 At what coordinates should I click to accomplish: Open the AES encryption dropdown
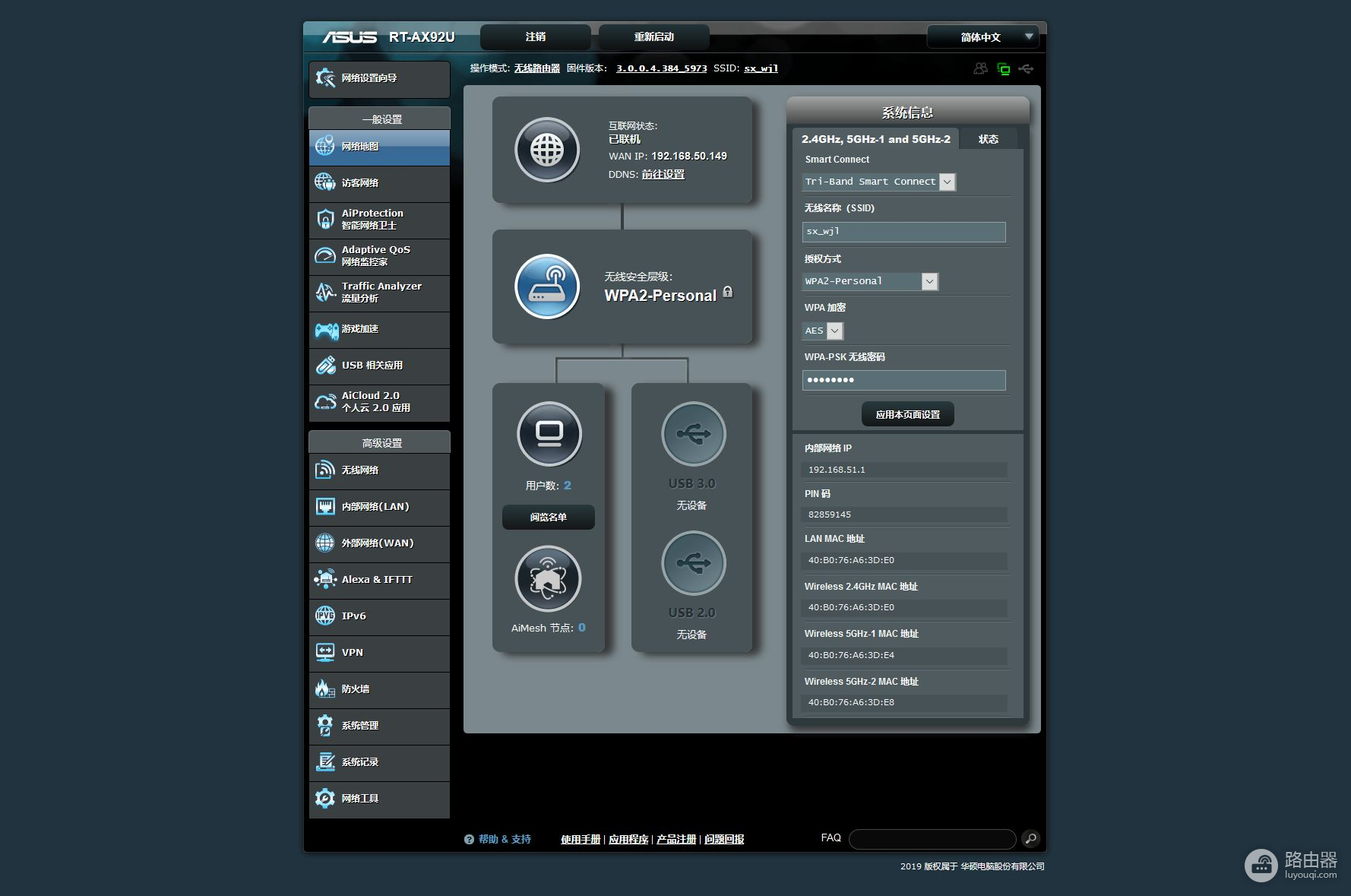[834, 331]
